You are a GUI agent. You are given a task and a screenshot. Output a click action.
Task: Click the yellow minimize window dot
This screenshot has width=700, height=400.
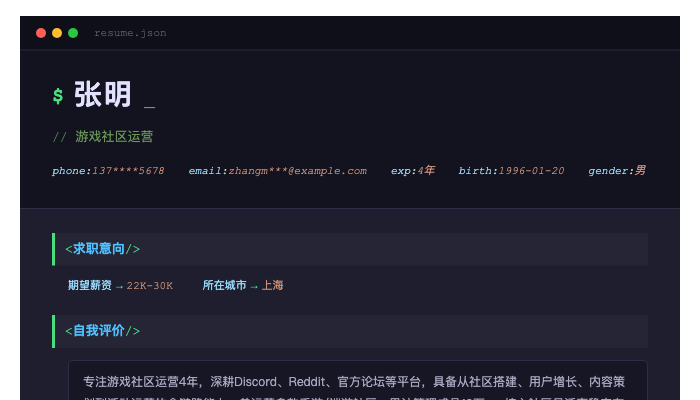[57, 33]
